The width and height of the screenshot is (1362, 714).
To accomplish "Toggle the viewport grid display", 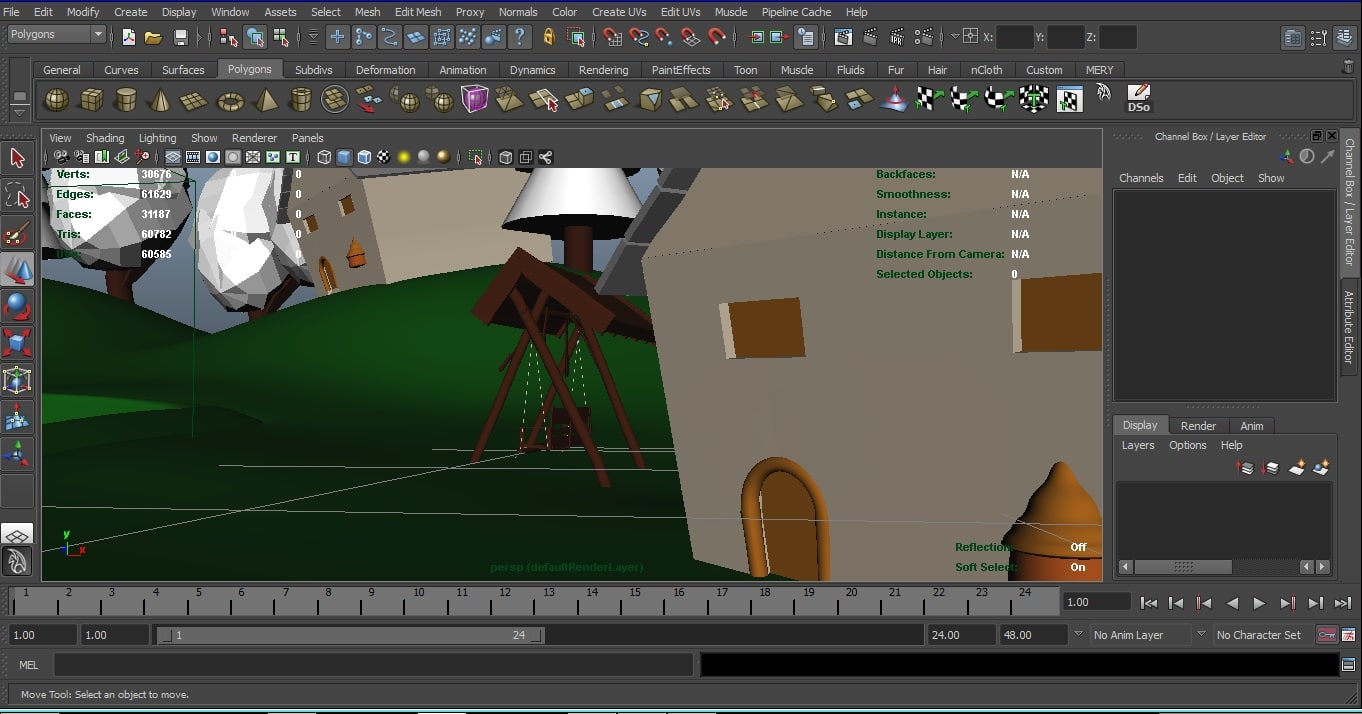I will click(173, 157).
